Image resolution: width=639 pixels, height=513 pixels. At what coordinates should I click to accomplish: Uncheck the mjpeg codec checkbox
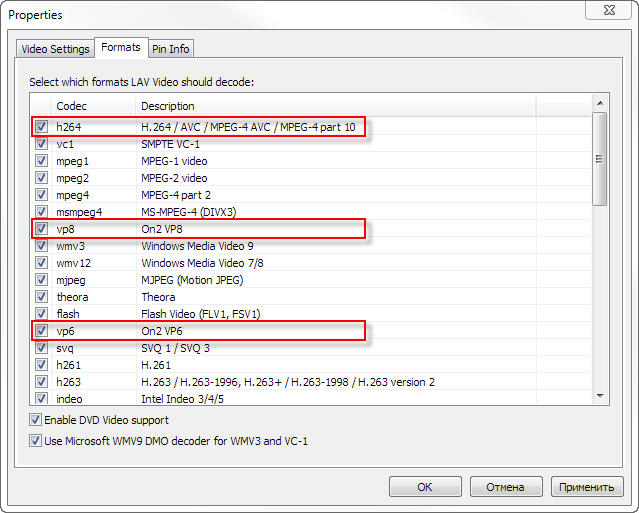41,280
